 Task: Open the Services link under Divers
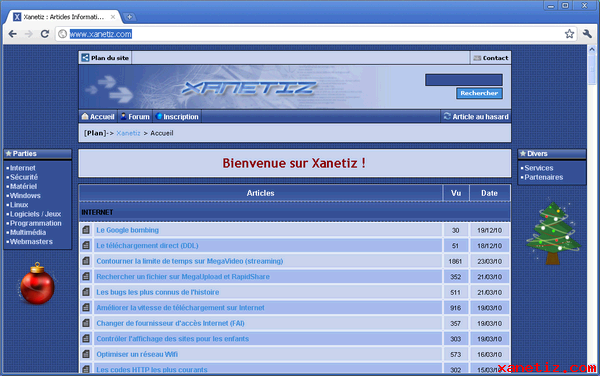pos(539,168)
